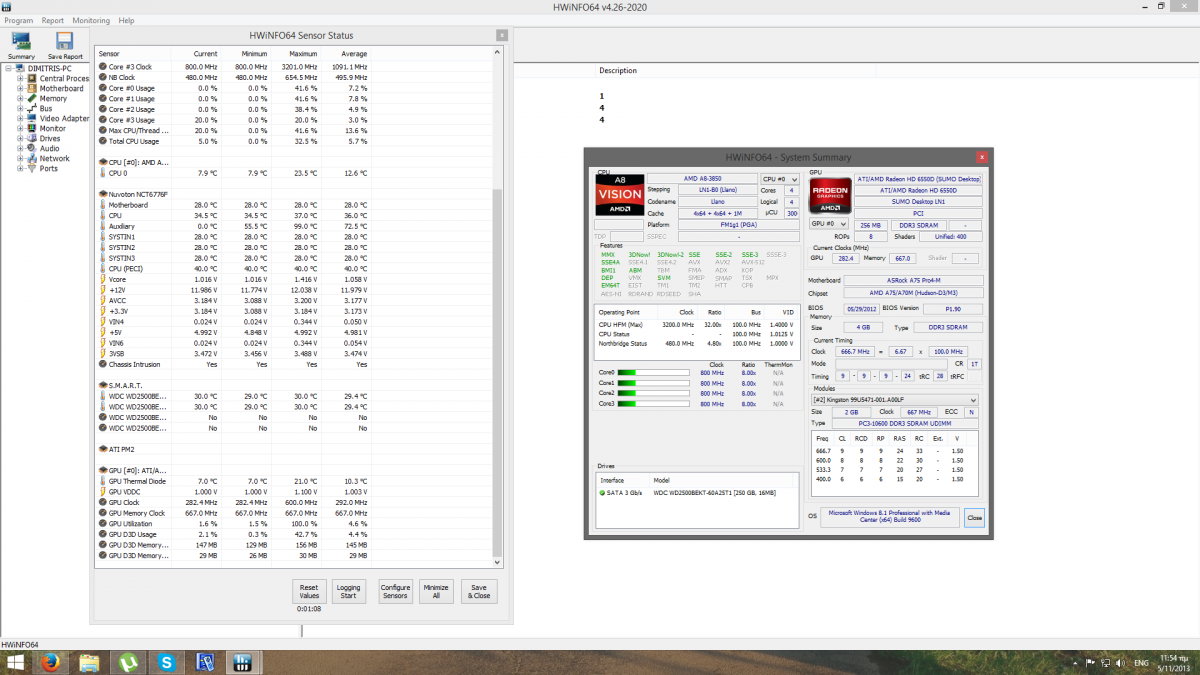Viewport: 1200px width, 675px height.
Task: Click the Current column header
Action: click(x=205, y=53)
